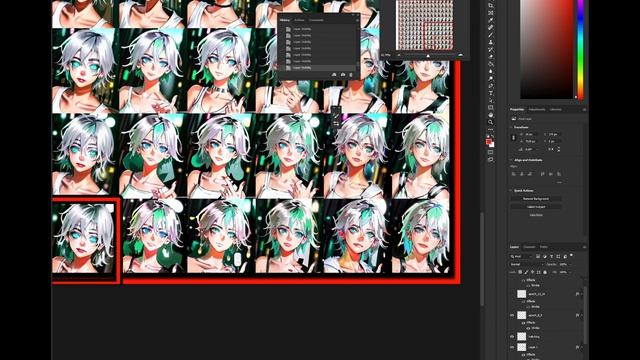Switch to the Adjustments tab
This screenshot has width=640, height=360.
(x=537, y=109)
